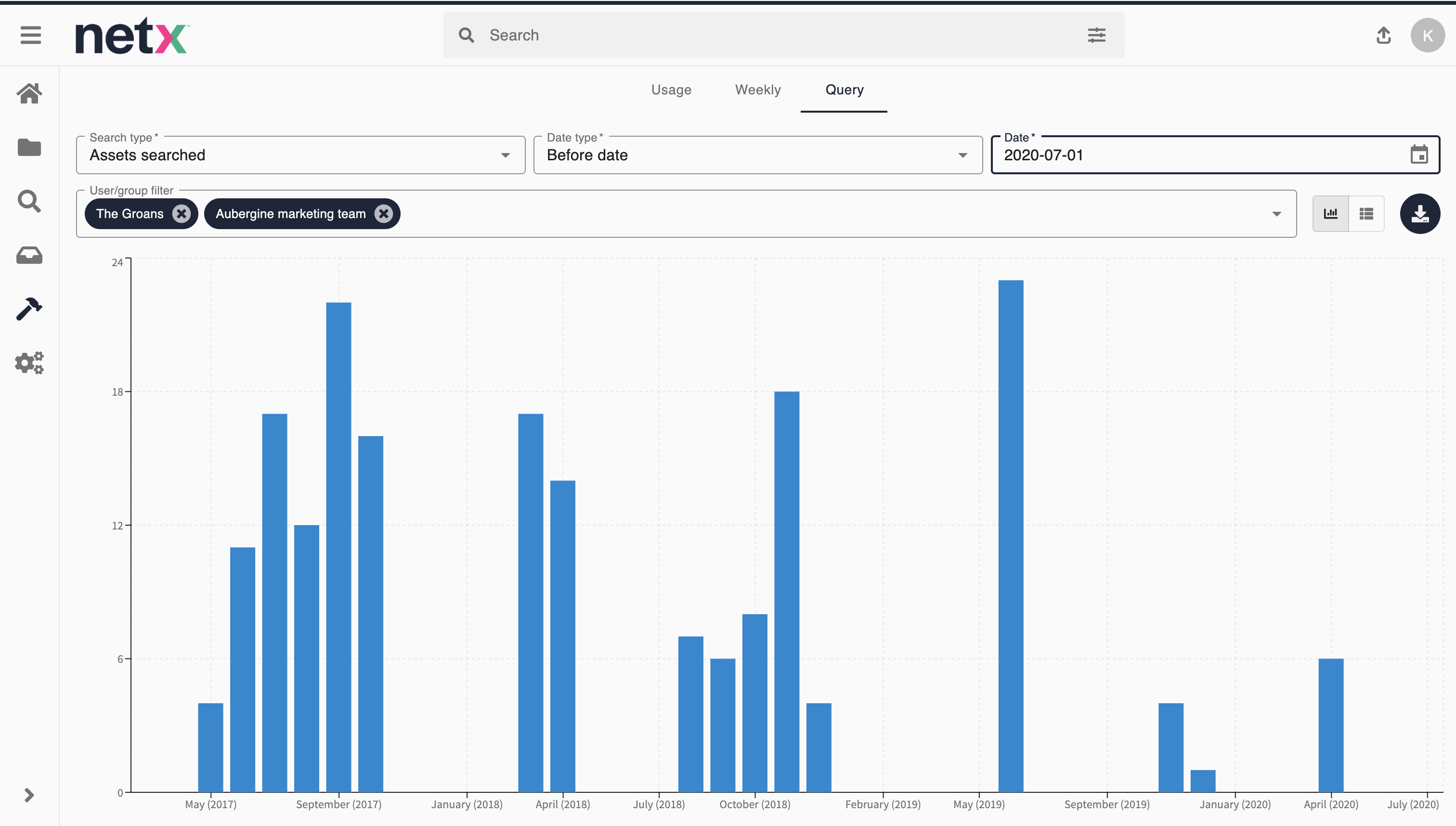Image resolution: width=1456 pixels, height=826 pixels.
Task: Click the upload icon in header
Action: pos(1383,35)
